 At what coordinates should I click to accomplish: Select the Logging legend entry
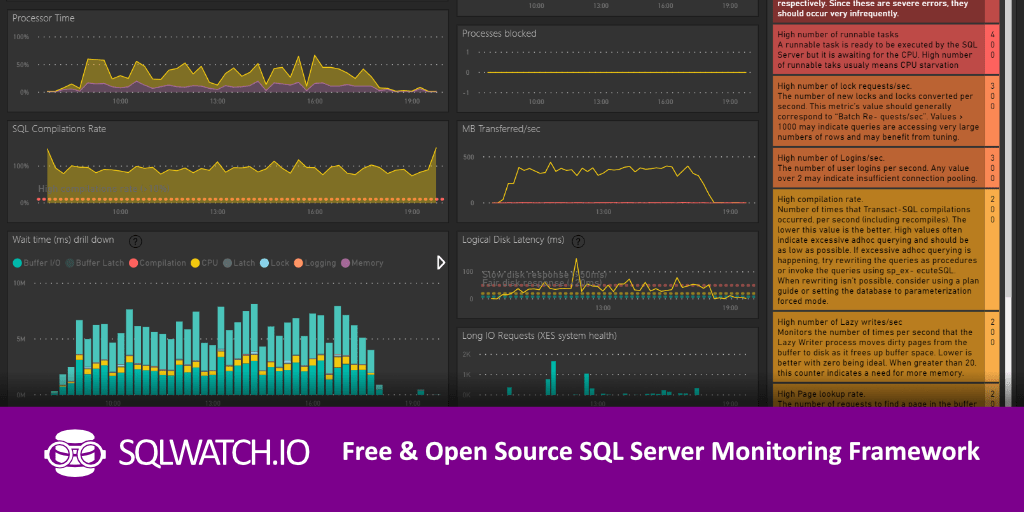[x=315, y=263]
